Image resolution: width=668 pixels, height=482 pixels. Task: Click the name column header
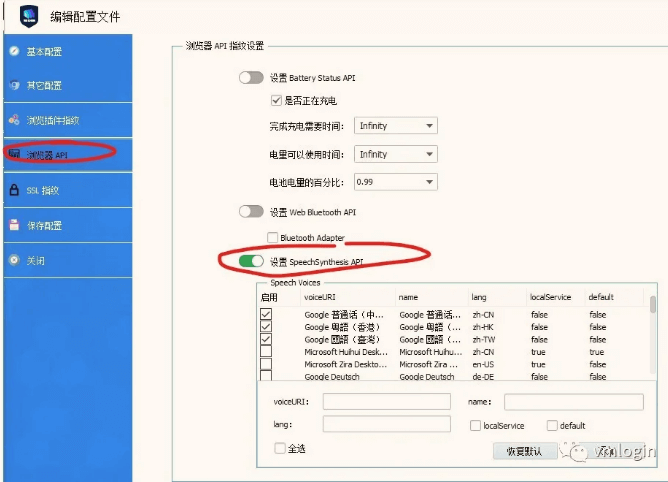[x=408, y=297]
